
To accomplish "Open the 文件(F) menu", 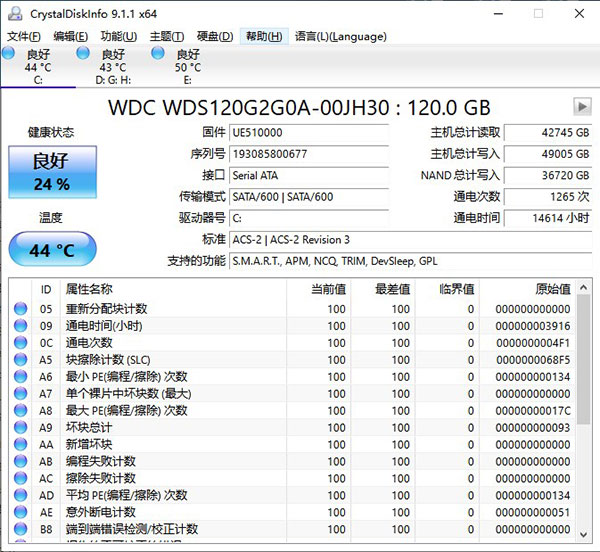I will point(25,36).
